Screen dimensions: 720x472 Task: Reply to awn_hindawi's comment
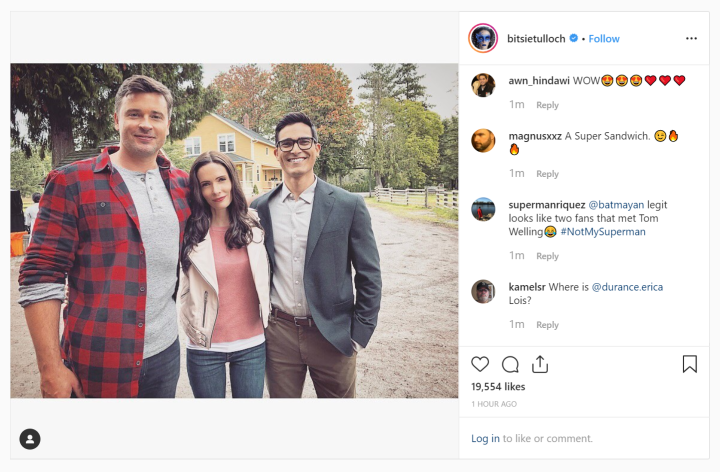(x=547, y=105)
